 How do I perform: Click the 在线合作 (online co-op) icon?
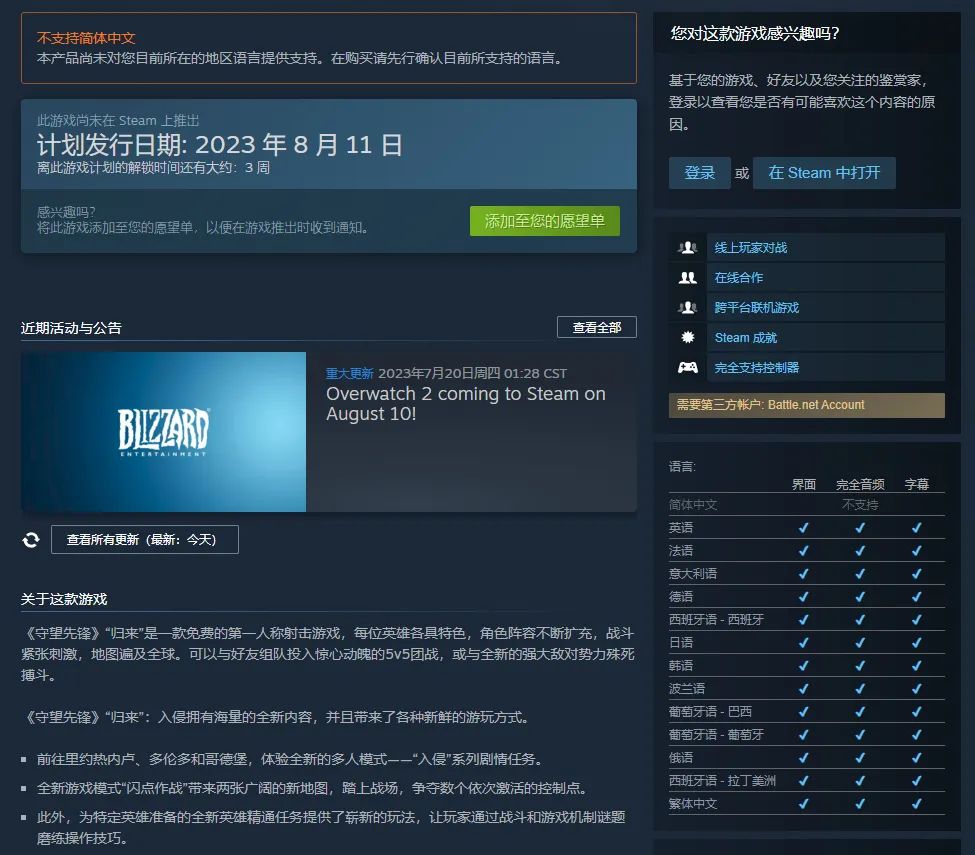[687, 277]
